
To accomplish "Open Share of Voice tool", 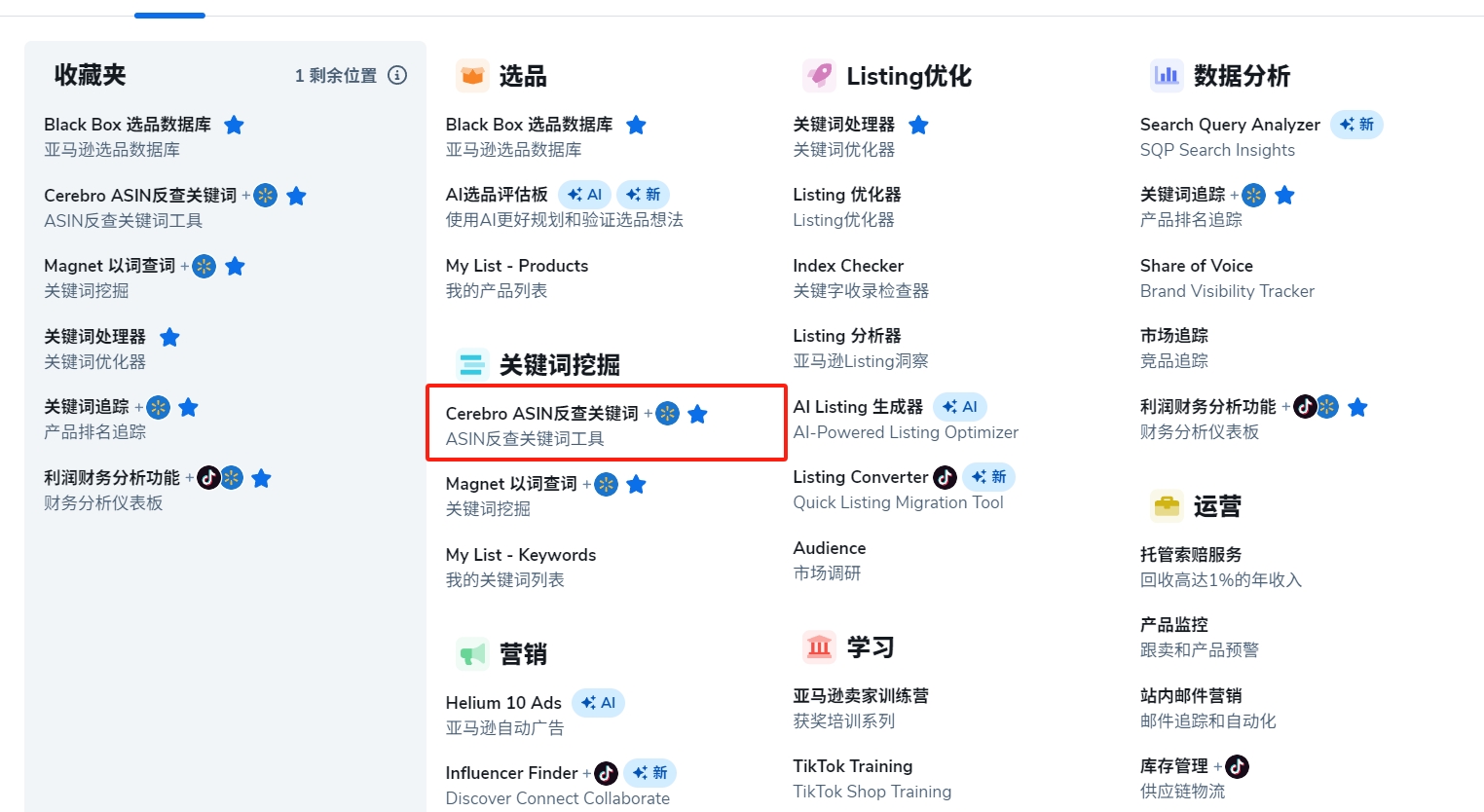I will [x=1197, y=266].
